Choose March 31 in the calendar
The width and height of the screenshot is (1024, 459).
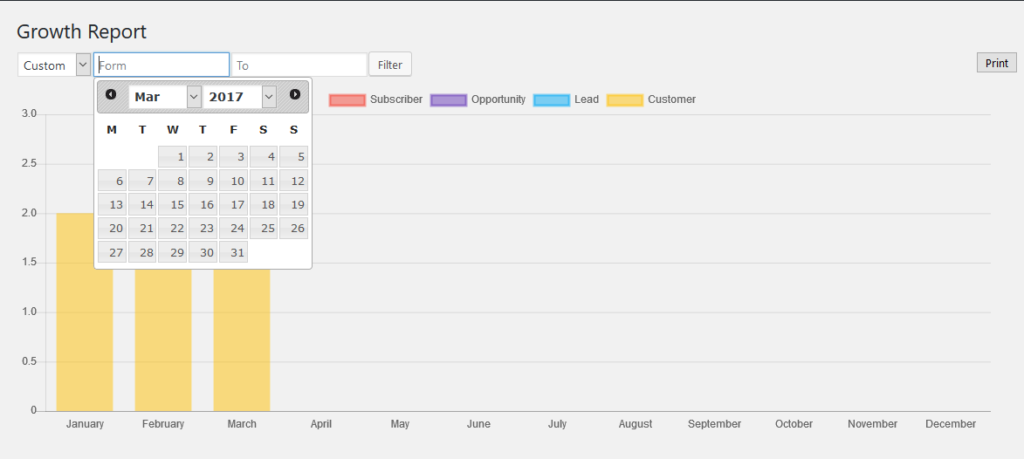[233, 253]
